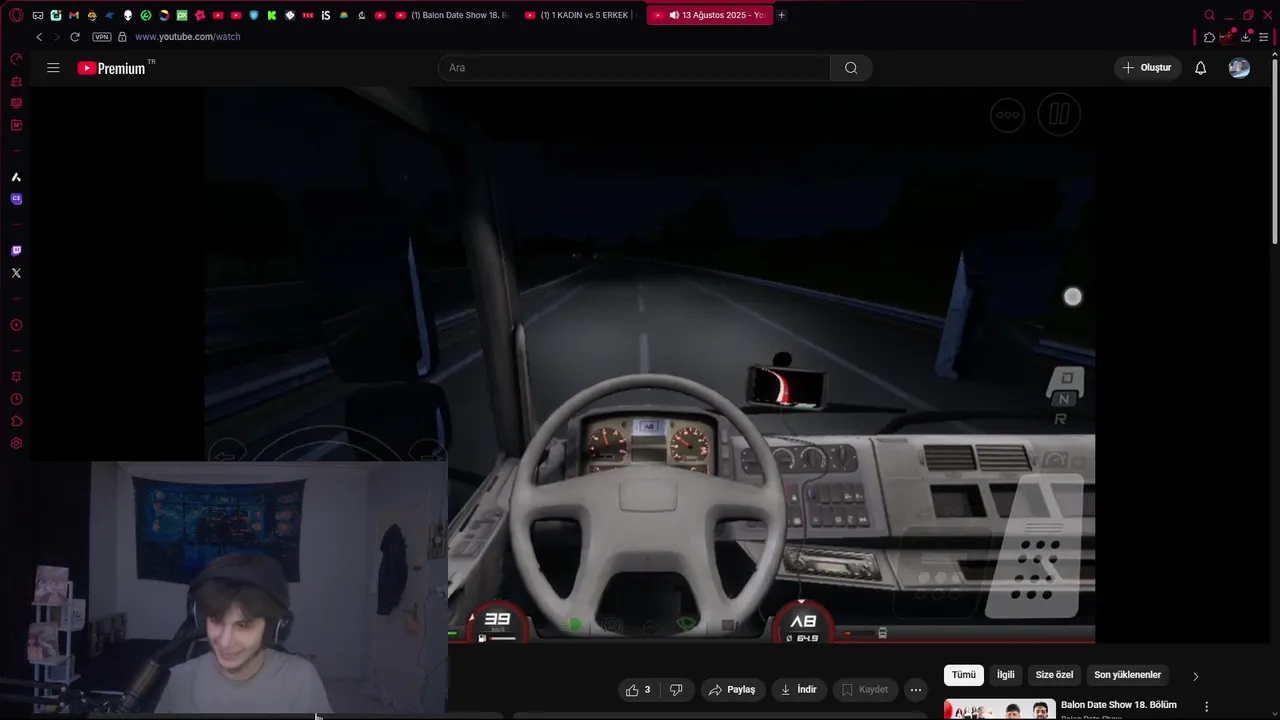
Task: Open the X (Twitter) sidebar panel
Action: (x=16, y=273)
